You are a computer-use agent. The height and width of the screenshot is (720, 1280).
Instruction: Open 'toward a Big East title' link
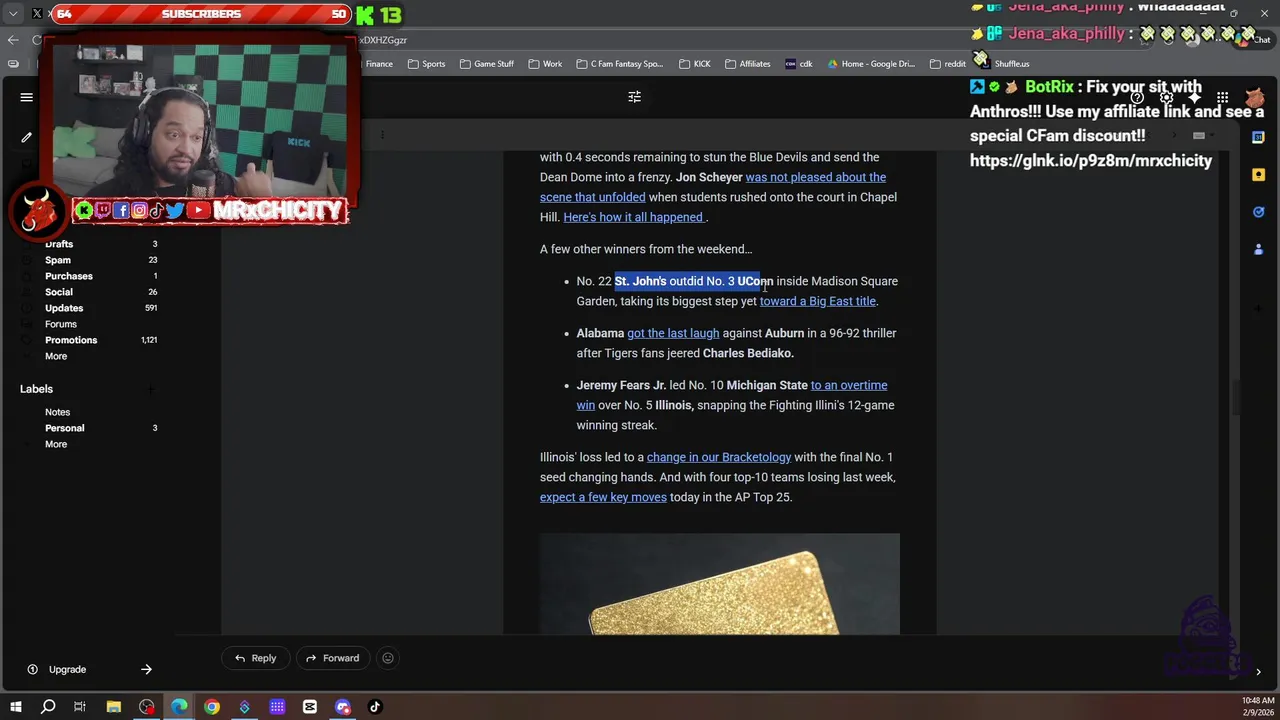[x=818, y=301]
